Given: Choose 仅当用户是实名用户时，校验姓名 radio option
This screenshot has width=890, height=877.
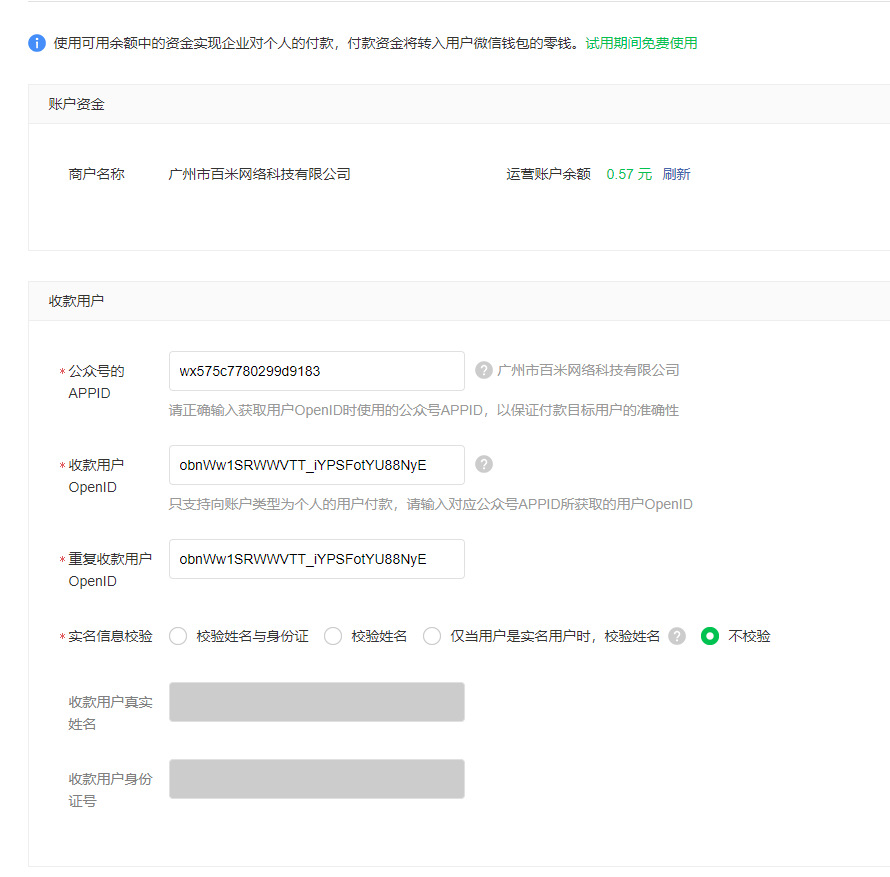Looking at the screenshot, I should click(x=432, y=636).
